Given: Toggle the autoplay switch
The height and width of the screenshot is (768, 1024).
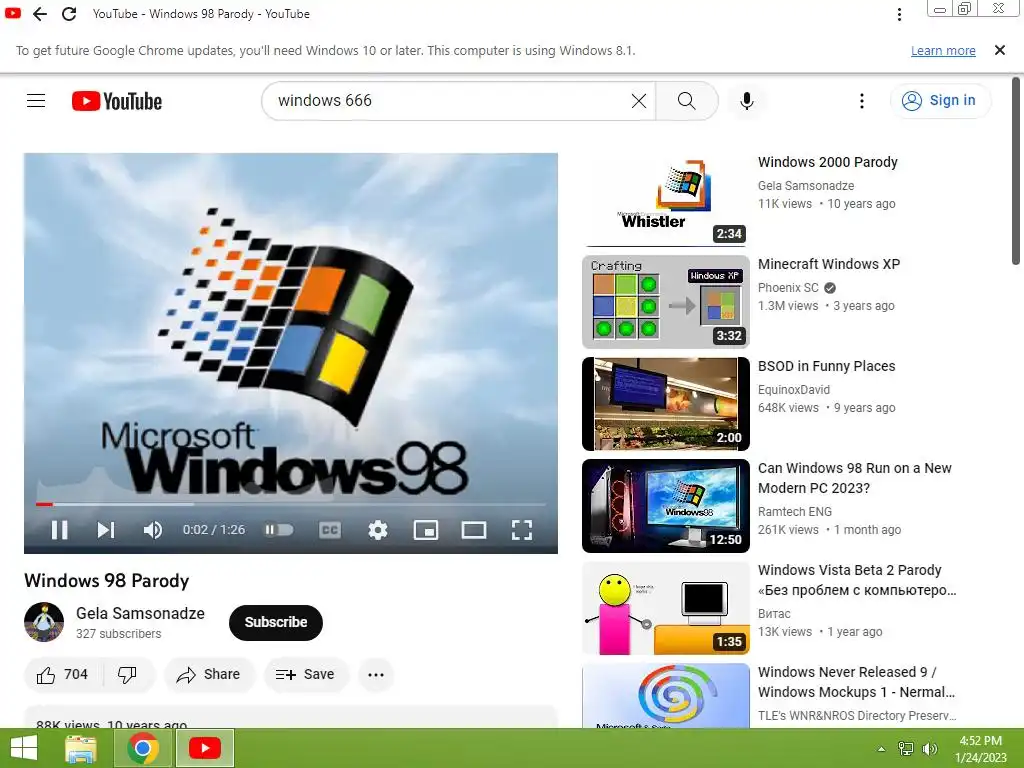Looking at the screenshot, I should click(279, 530).
